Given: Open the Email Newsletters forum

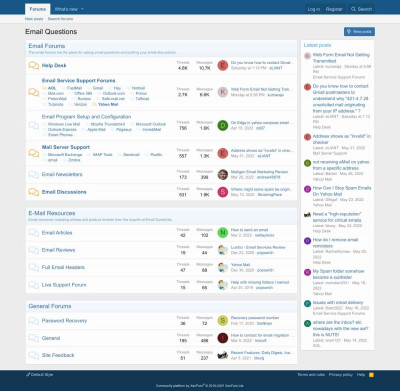Looking at the screenshot, I should [x=62, y=174].
